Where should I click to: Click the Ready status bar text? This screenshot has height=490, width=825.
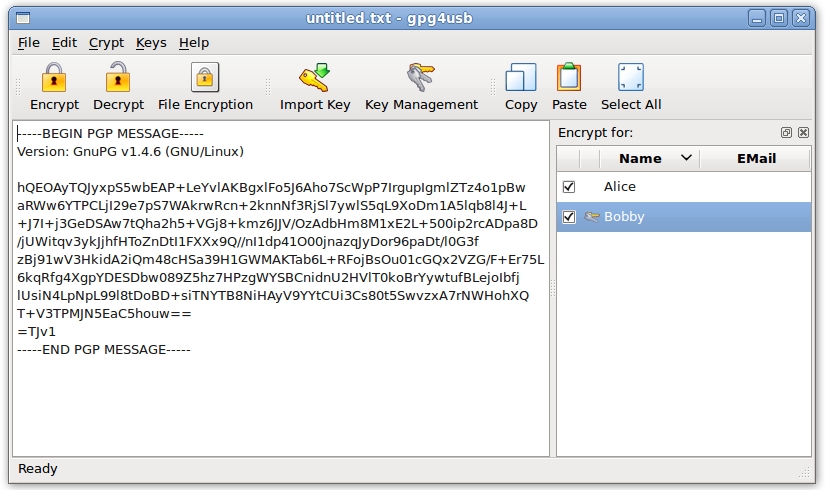pyautogui.click(x=37, y=468)
